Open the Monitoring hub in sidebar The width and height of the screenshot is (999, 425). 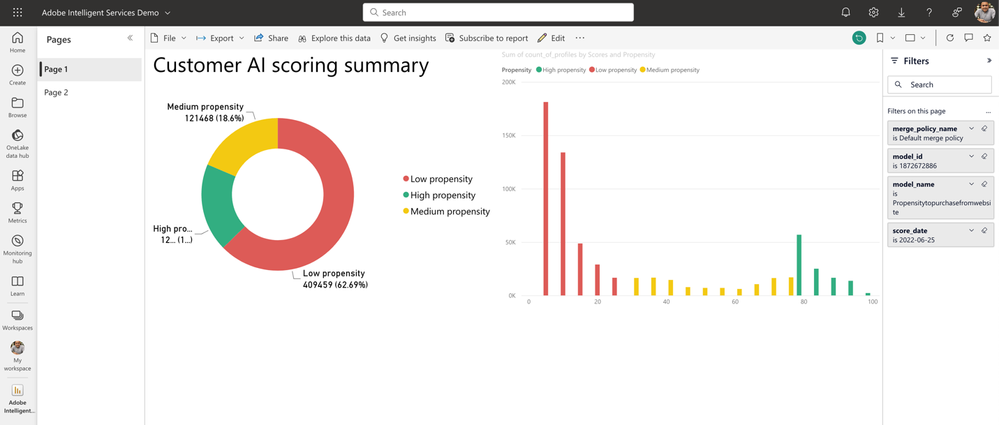tap(17, 248)
